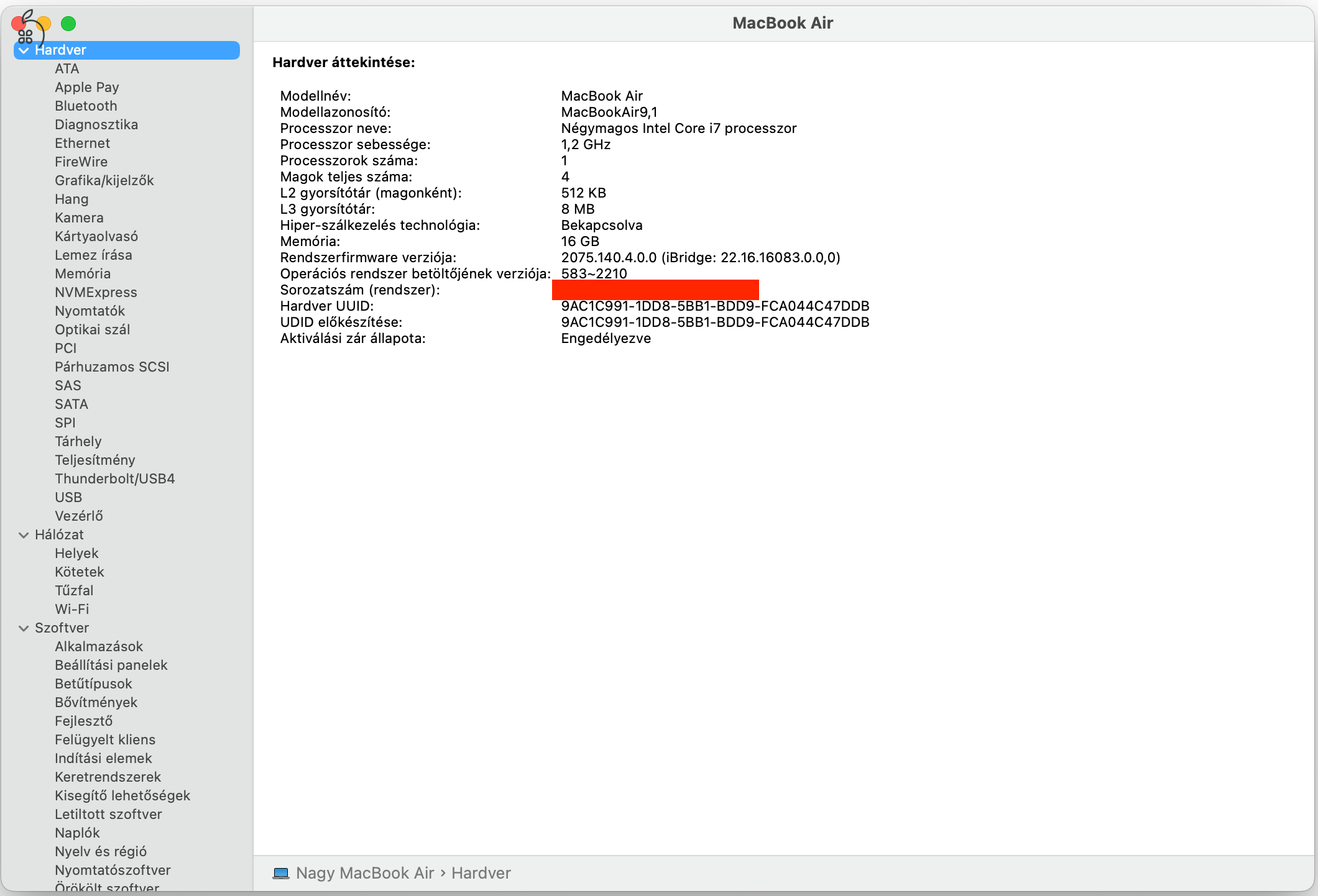
Task: Open the USB entry
Action: 68,498
